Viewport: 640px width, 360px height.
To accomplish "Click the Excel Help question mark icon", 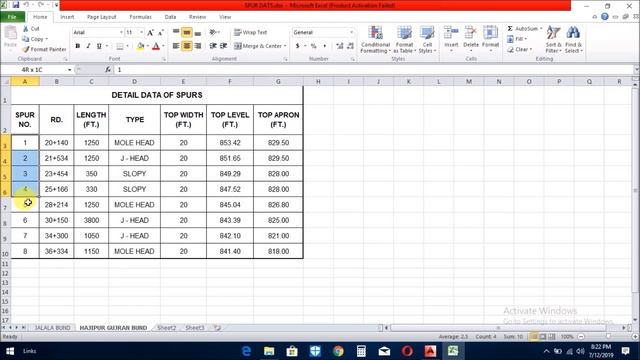I will point(605,17).
